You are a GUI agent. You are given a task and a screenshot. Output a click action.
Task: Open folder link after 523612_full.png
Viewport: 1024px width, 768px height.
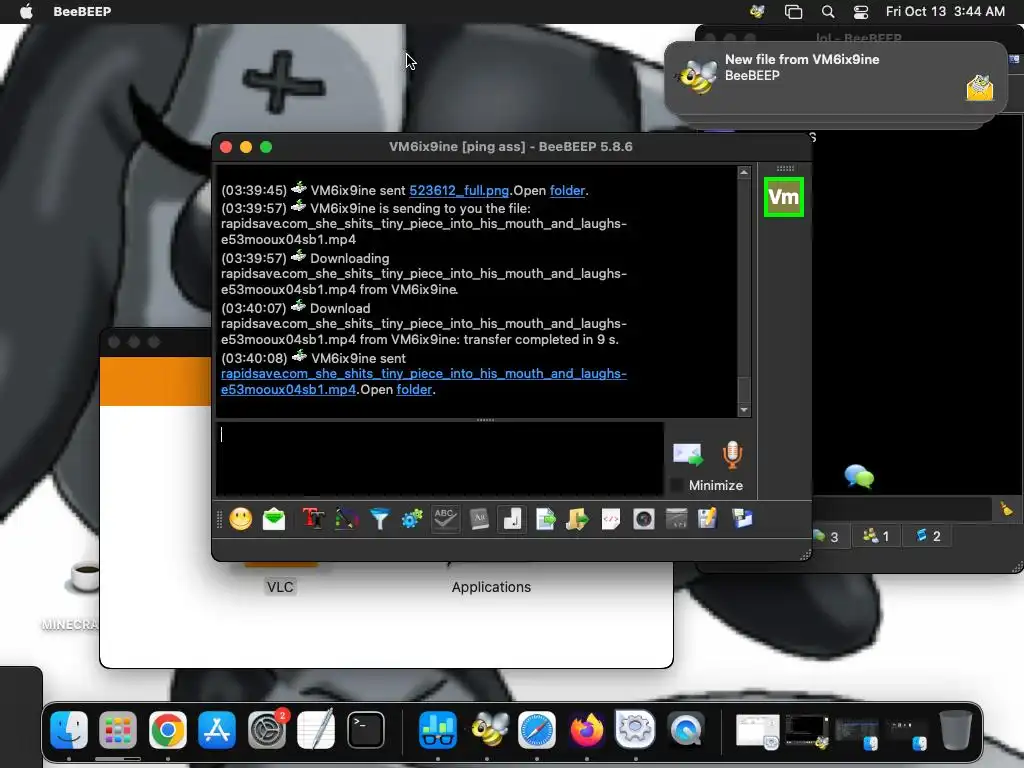568,191
